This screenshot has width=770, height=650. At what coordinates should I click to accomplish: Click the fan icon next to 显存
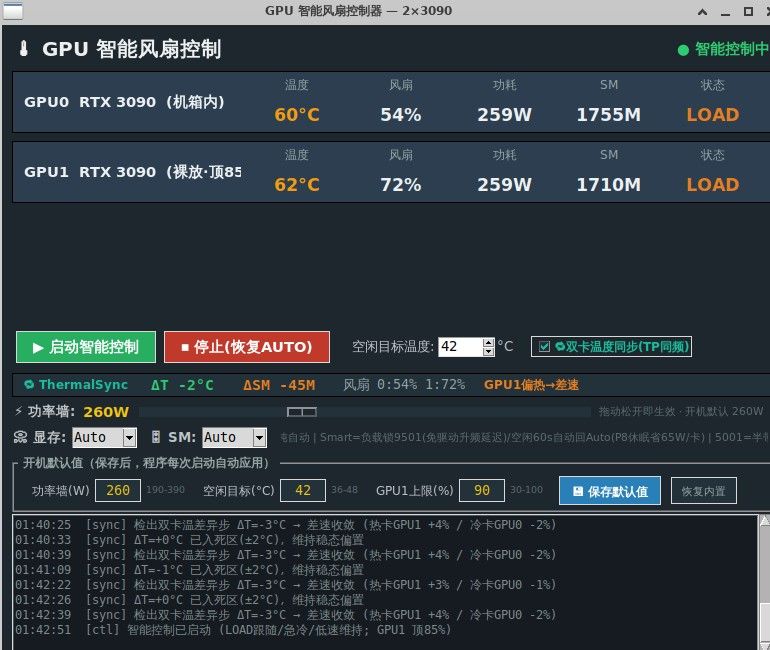coord(21,437)
